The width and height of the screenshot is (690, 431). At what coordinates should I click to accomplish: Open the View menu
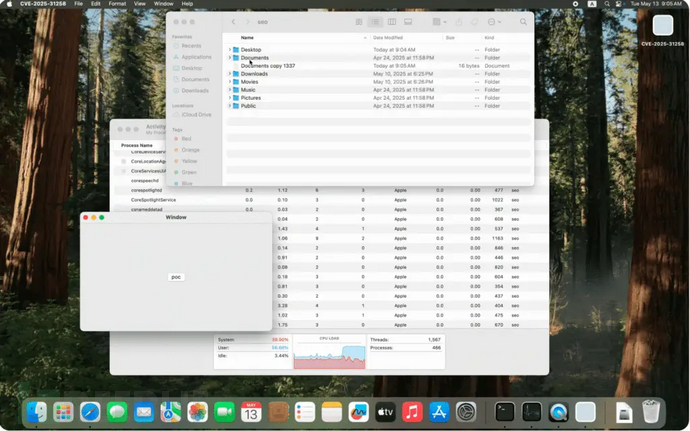coord(139,4)
